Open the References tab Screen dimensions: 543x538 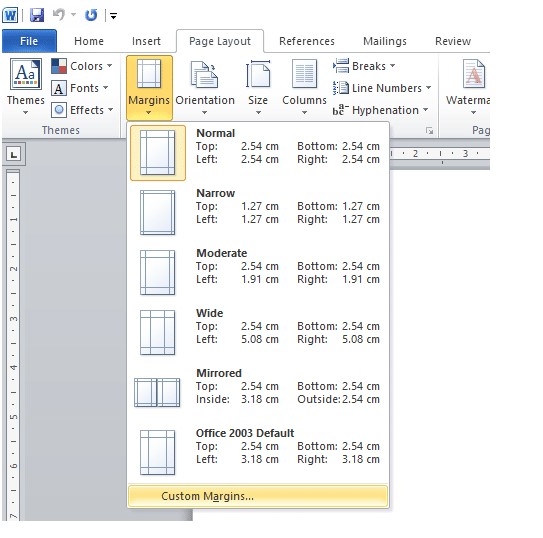[307, 41]
